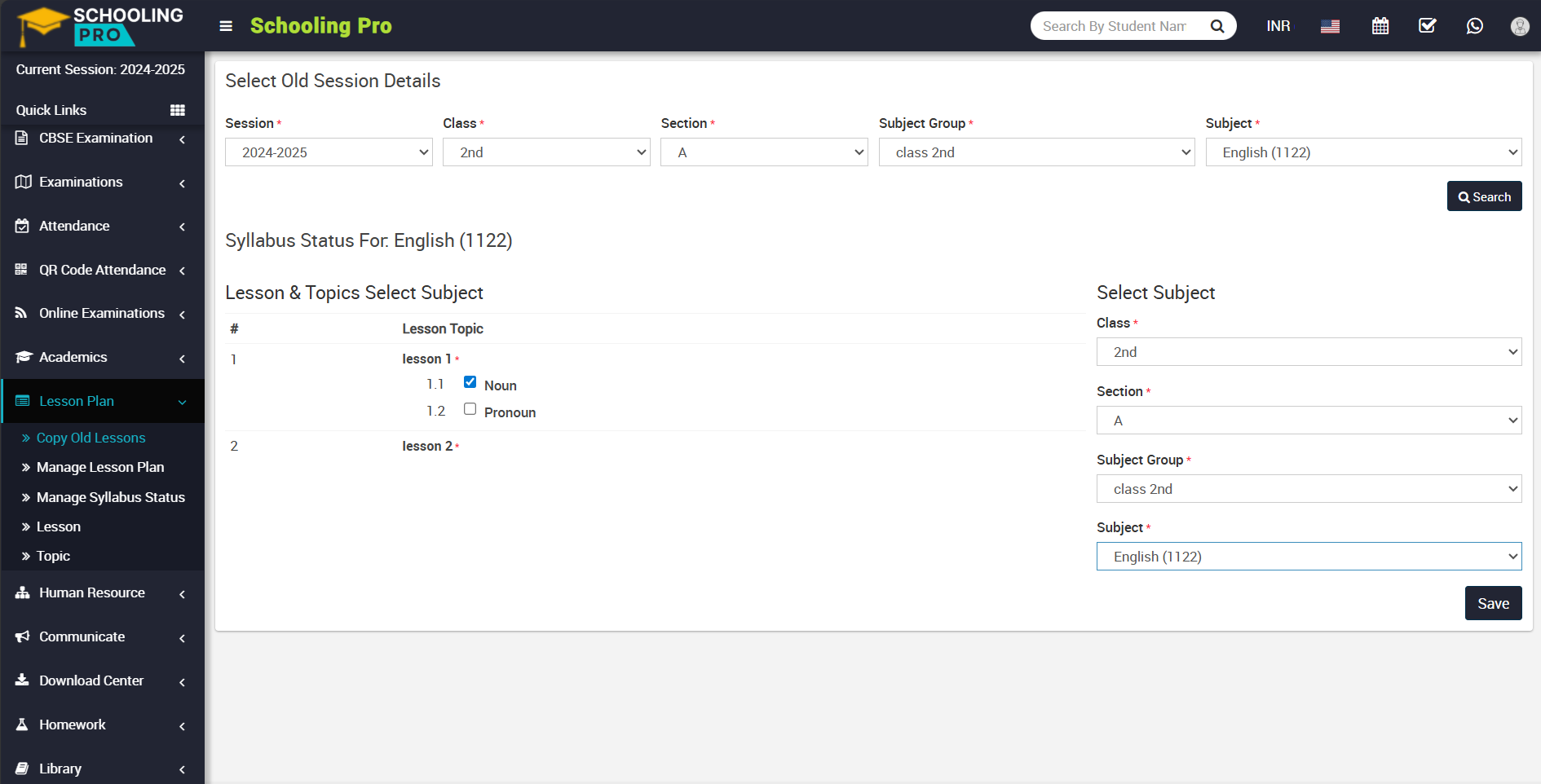Expand the Download Center menu

182,682
